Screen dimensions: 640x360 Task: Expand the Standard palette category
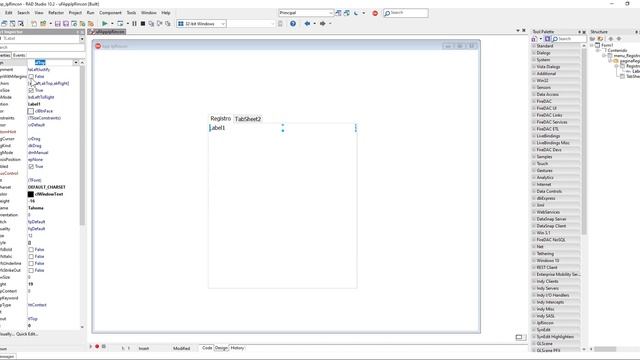point(534,46)
